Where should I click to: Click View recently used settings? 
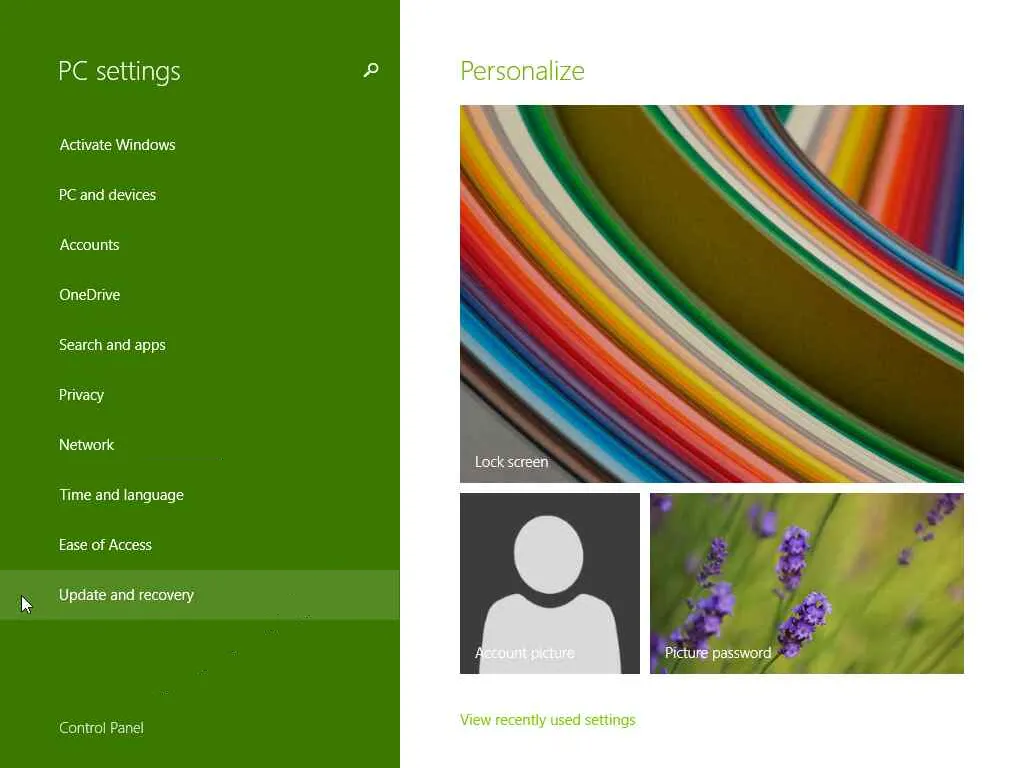pyautogui.click(x=547, y=720)
